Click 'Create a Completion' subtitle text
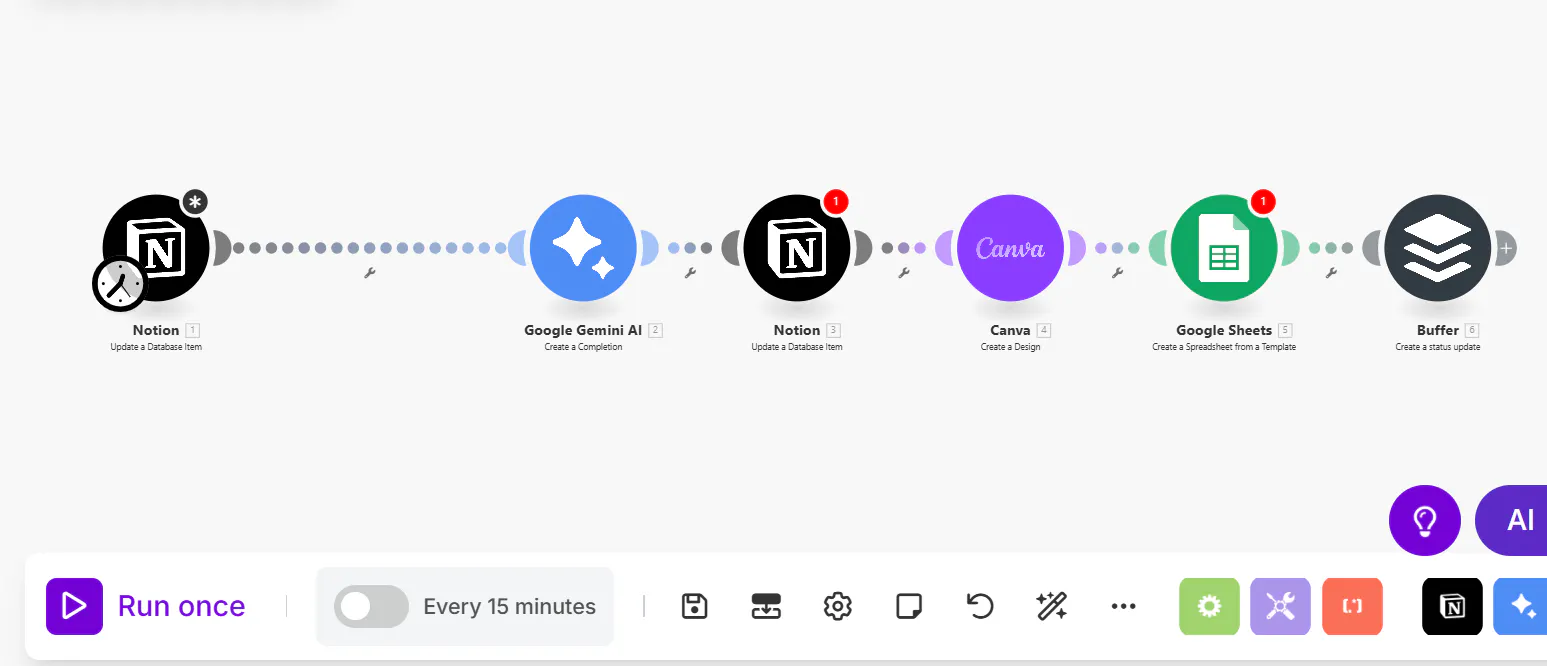Viewport: 1547px width, 666px height. tap(583, 347)
